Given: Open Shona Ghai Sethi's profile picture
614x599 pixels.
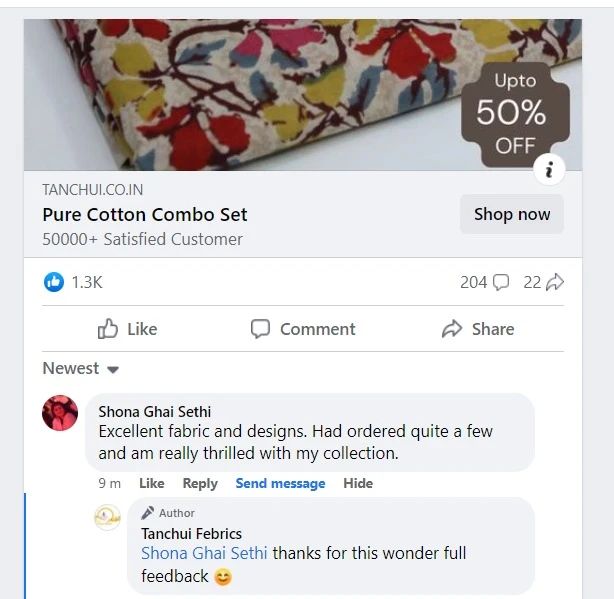Looking at the screenshot, I should point(60,413).
